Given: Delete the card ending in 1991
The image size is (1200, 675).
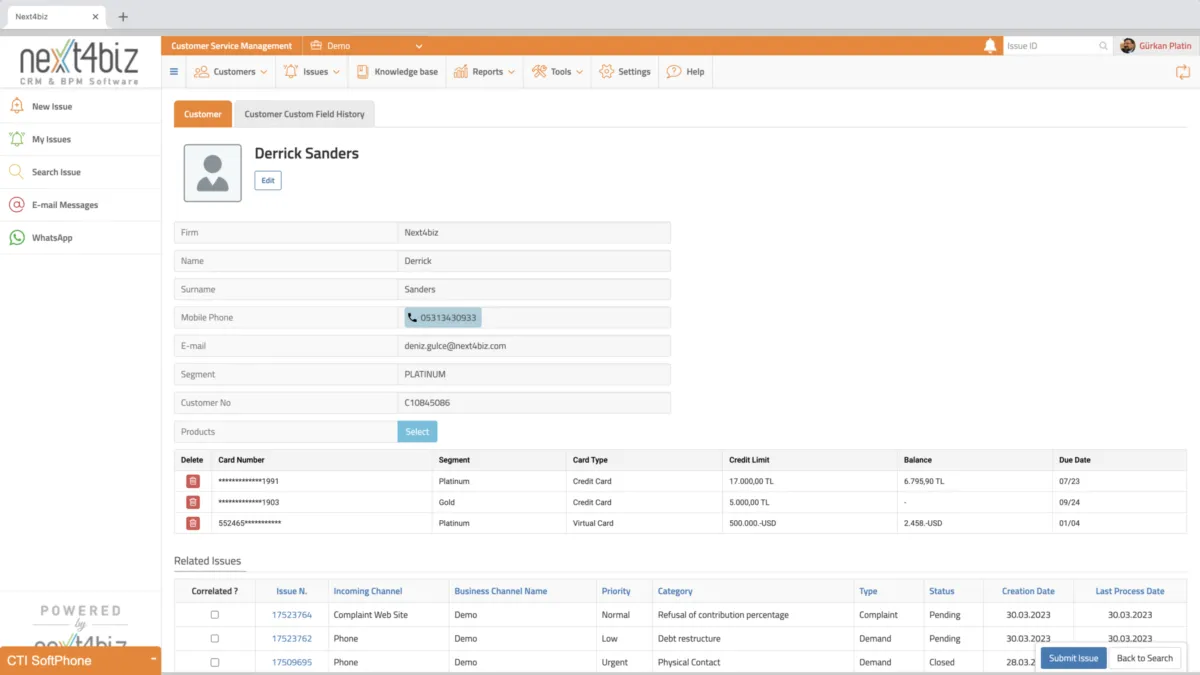Looking at the screenshot, I should click(193, 481).
